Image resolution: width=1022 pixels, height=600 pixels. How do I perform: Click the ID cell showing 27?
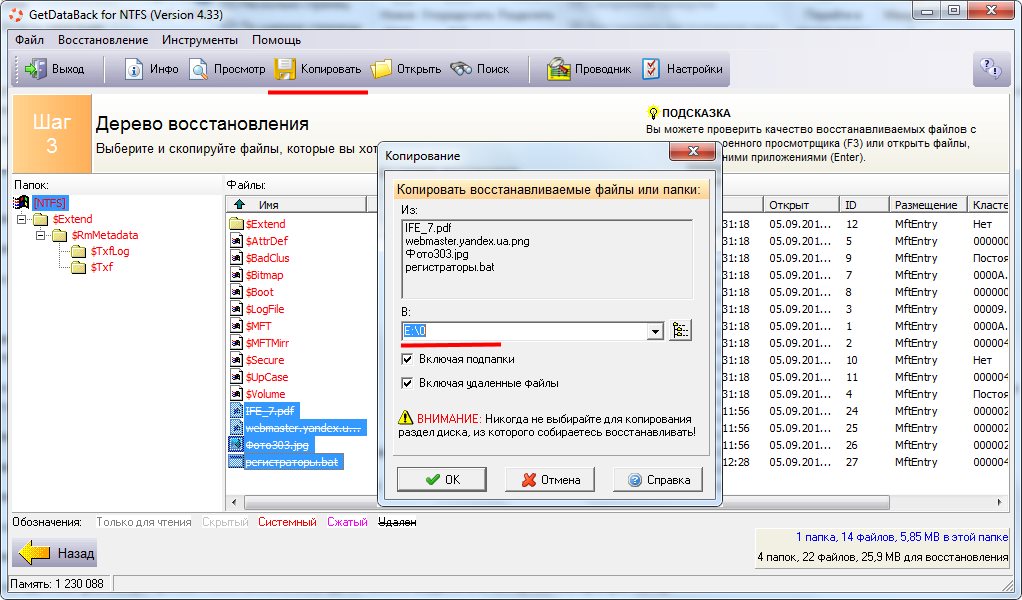coord(852,462)
